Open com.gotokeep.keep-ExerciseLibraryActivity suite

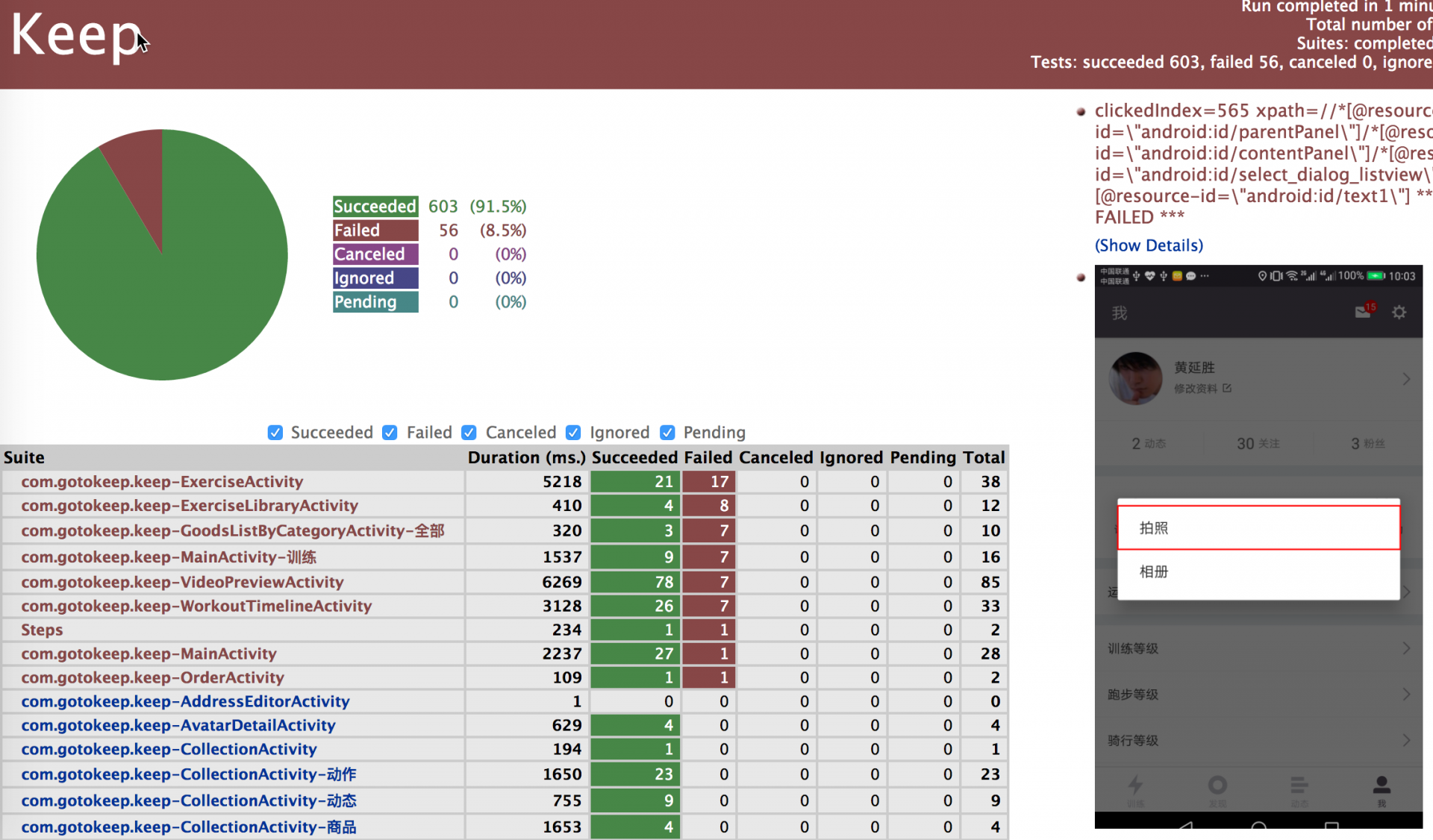tap(190, 506)
